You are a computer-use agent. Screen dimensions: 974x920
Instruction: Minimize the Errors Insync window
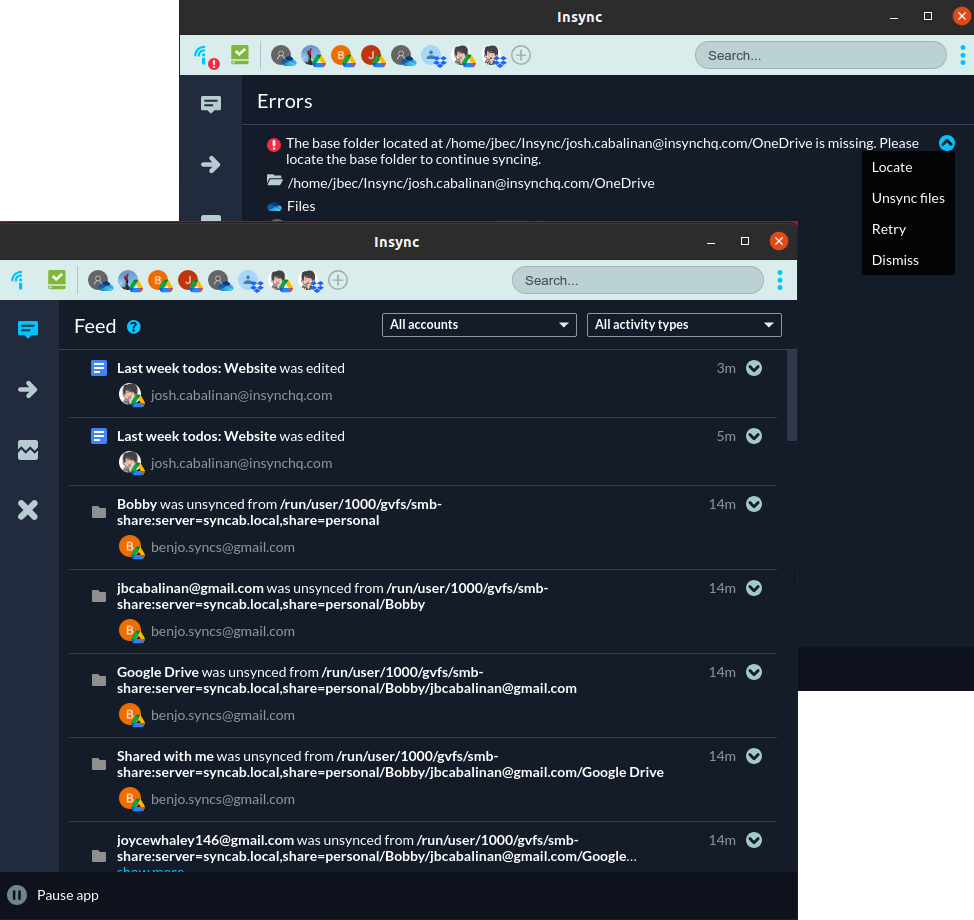tap(894, 17)
